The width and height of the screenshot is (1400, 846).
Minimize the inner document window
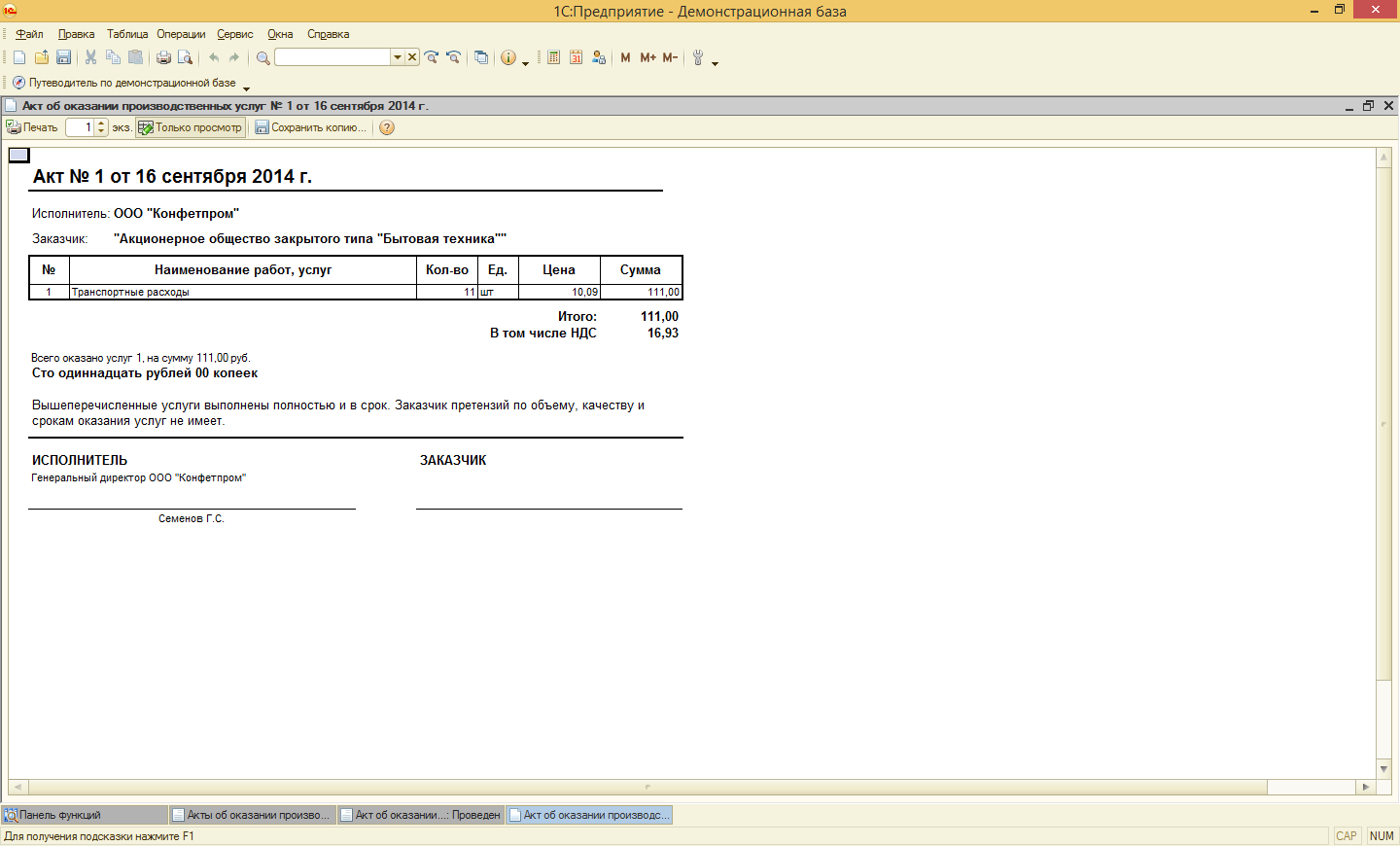click(x=1349, y=106)
